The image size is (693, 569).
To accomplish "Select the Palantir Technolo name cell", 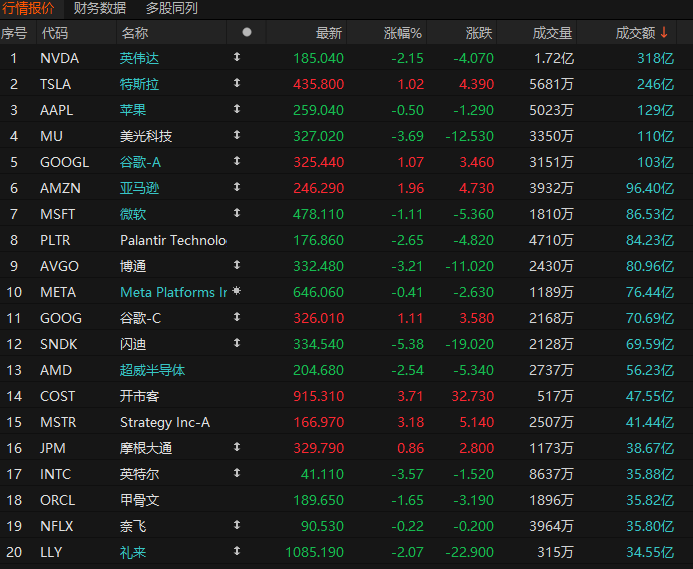I will pyautogui.click(x=173, y=240).
